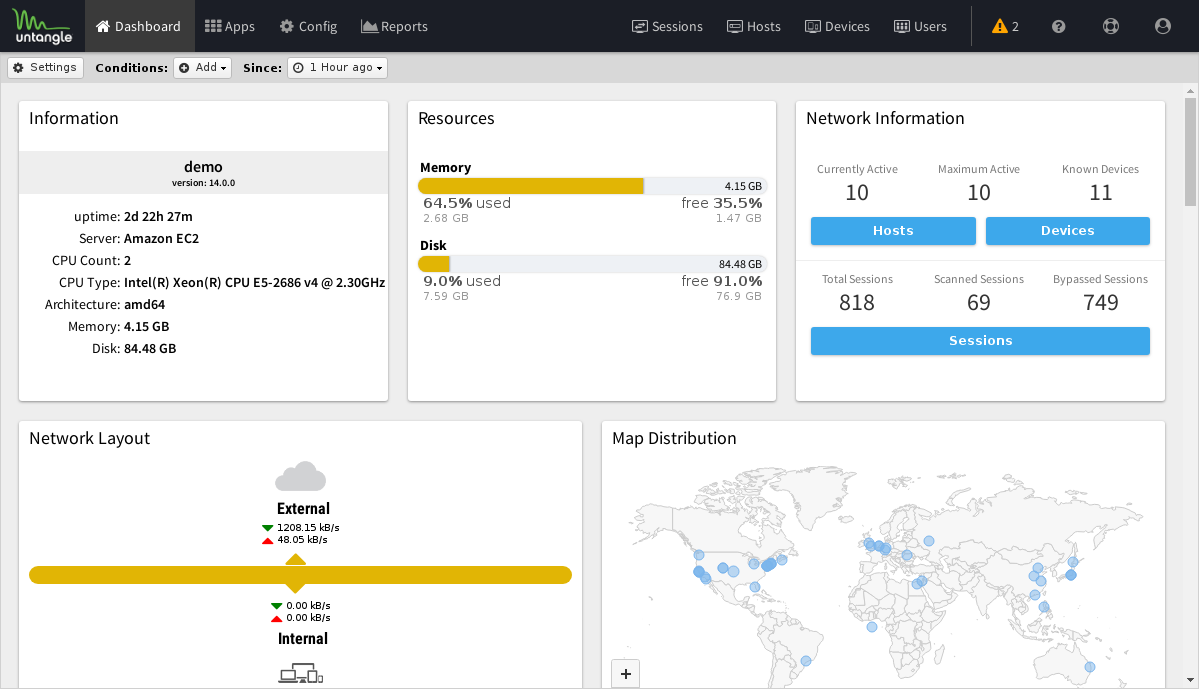Click the scroll up arrow

tap(1191, 91)
